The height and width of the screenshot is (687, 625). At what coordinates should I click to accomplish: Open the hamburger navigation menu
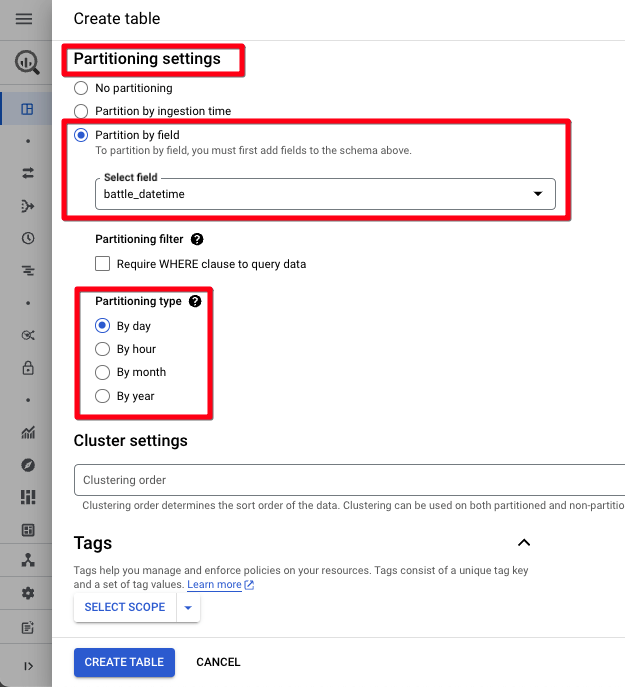pyautogui.click(x=24, y=19)
